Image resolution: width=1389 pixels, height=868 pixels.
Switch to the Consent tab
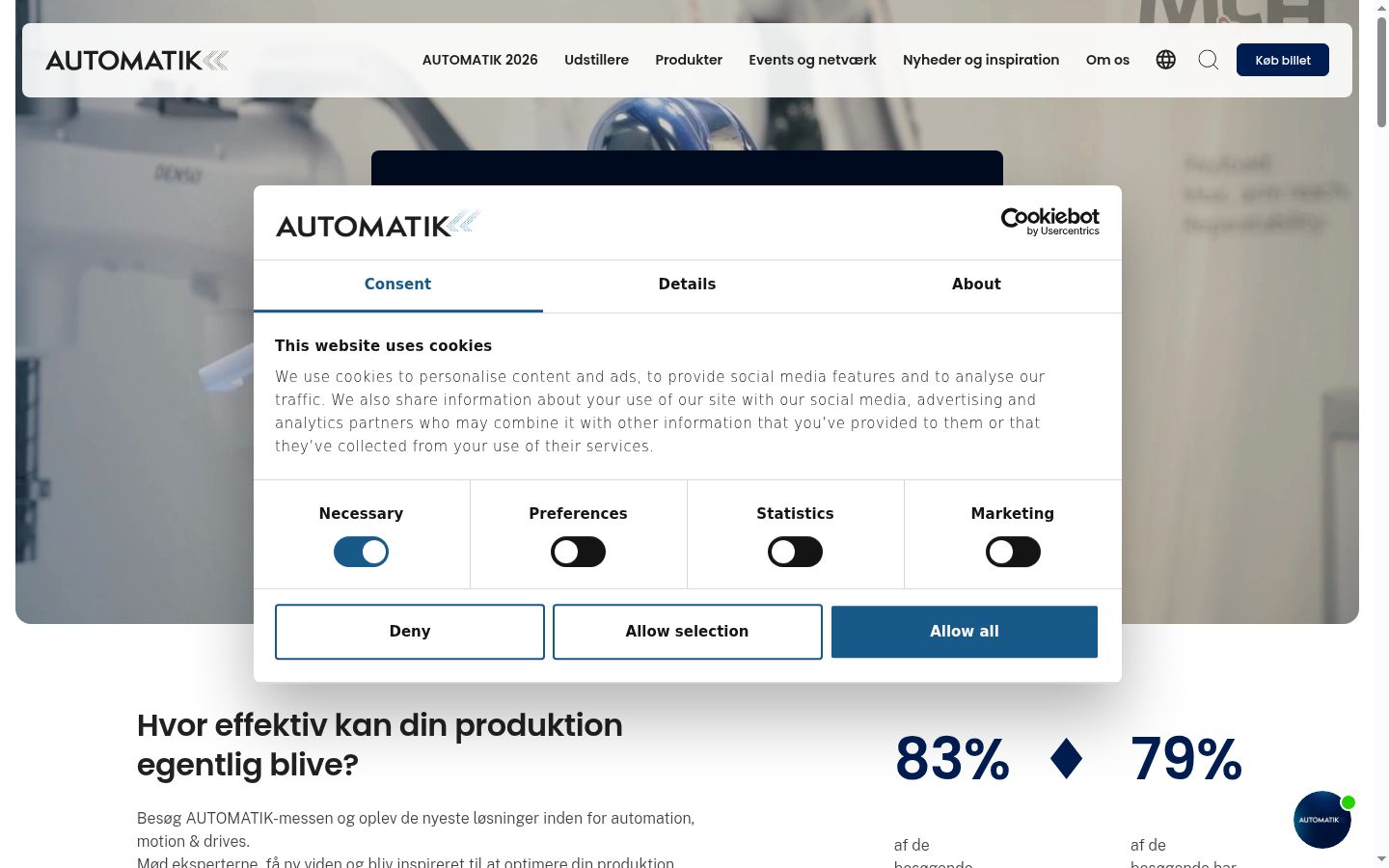coord(397,285)
